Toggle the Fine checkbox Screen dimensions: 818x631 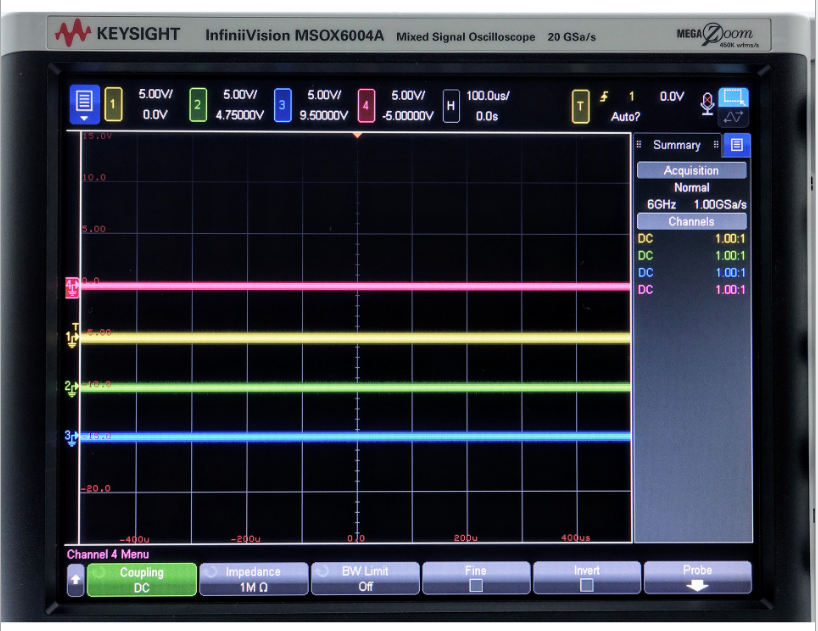pos(476,585)
